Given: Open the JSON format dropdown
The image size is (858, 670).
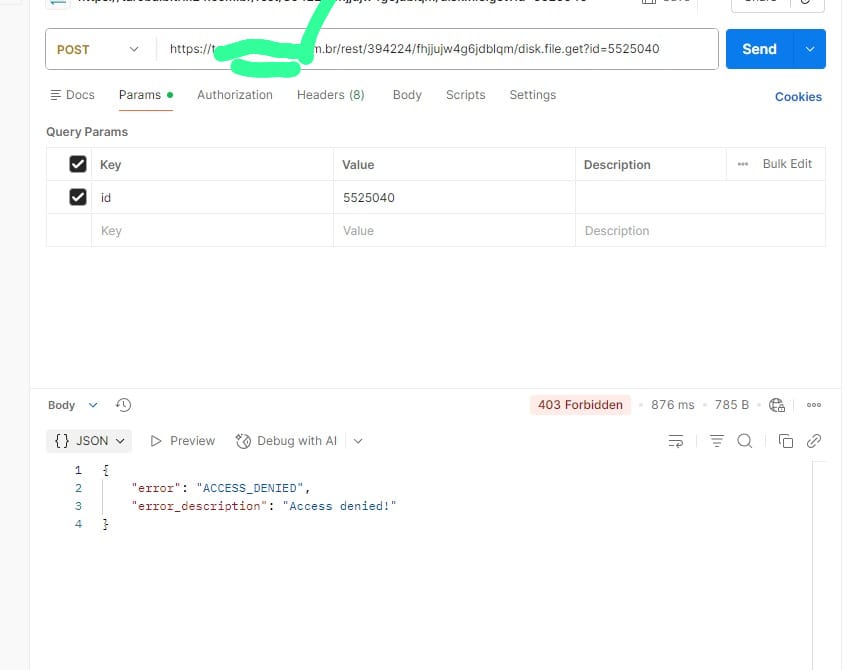Looking at the screenshot, I should [90, 441].
